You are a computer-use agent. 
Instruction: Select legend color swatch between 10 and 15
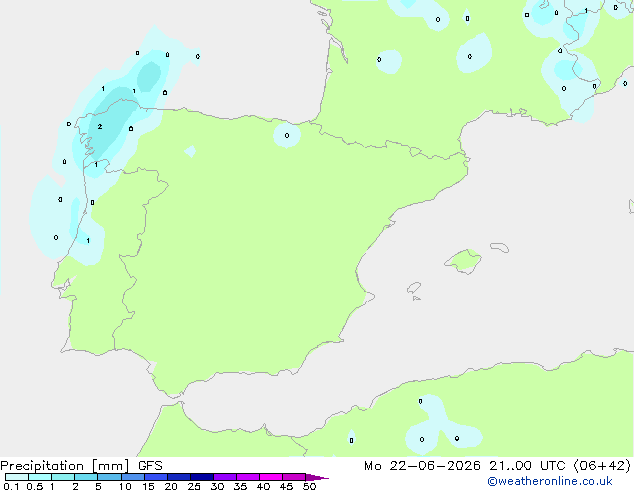pyautogui.click(x=133, y=477)
